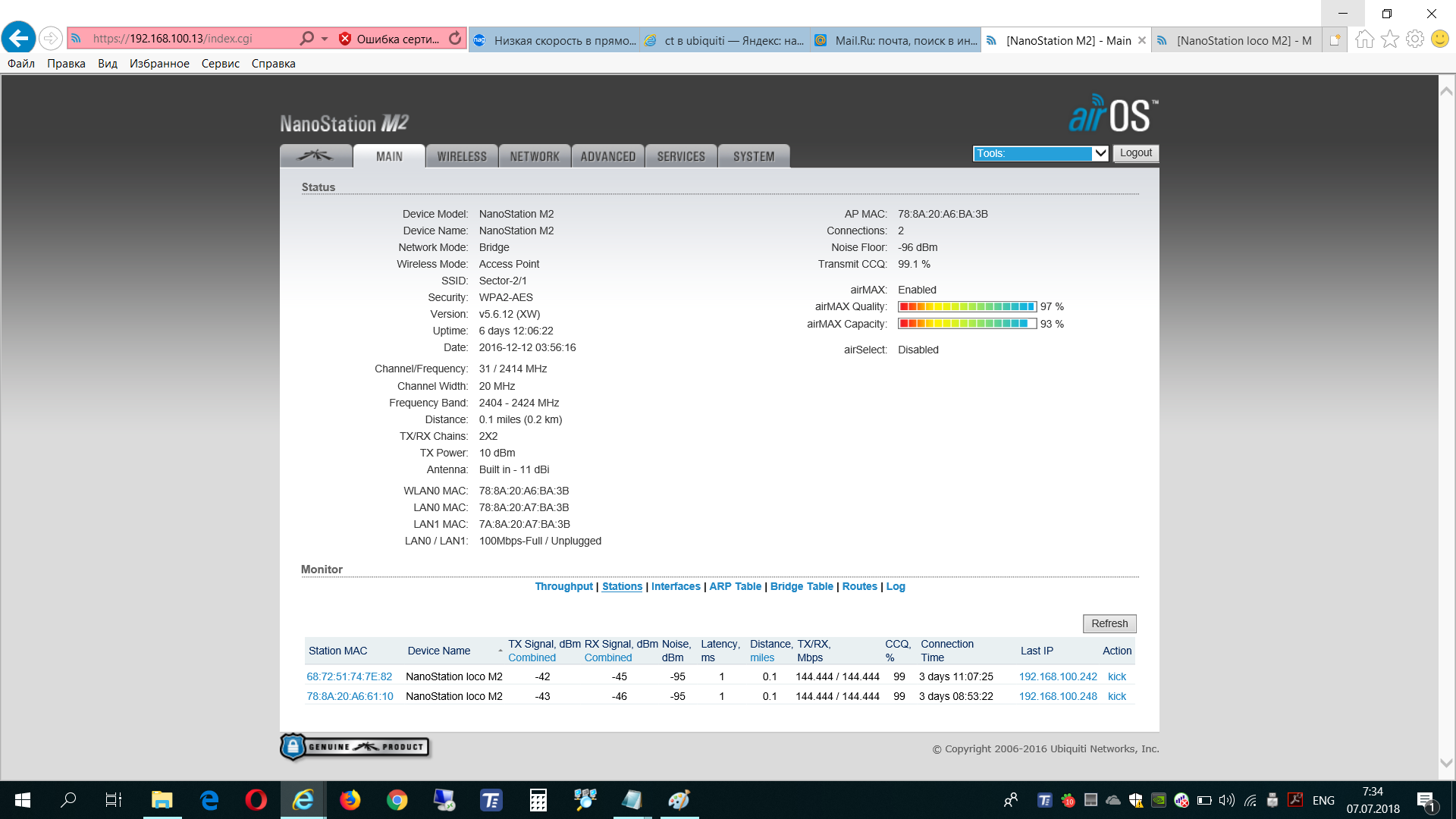Open the Throughput monitor link
Screen dimensions: 1456x819
[x=563, y=586]
